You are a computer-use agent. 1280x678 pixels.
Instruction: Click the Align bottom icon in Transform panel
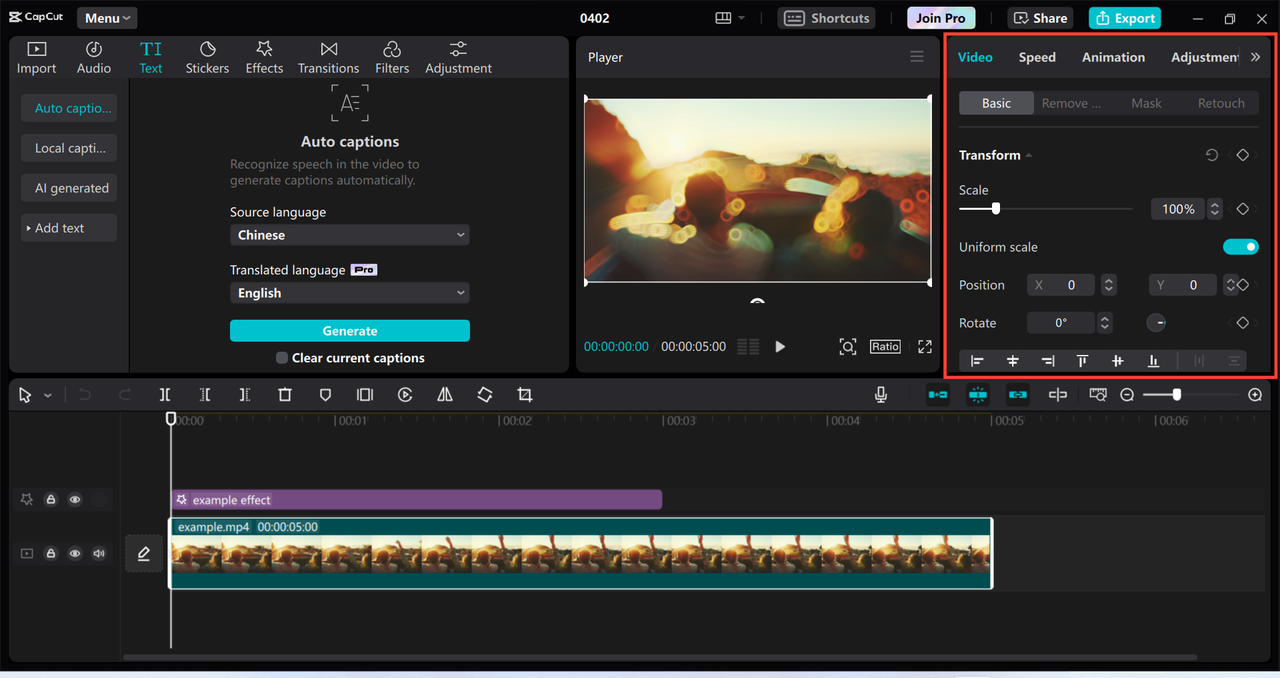pos(1153,361)
